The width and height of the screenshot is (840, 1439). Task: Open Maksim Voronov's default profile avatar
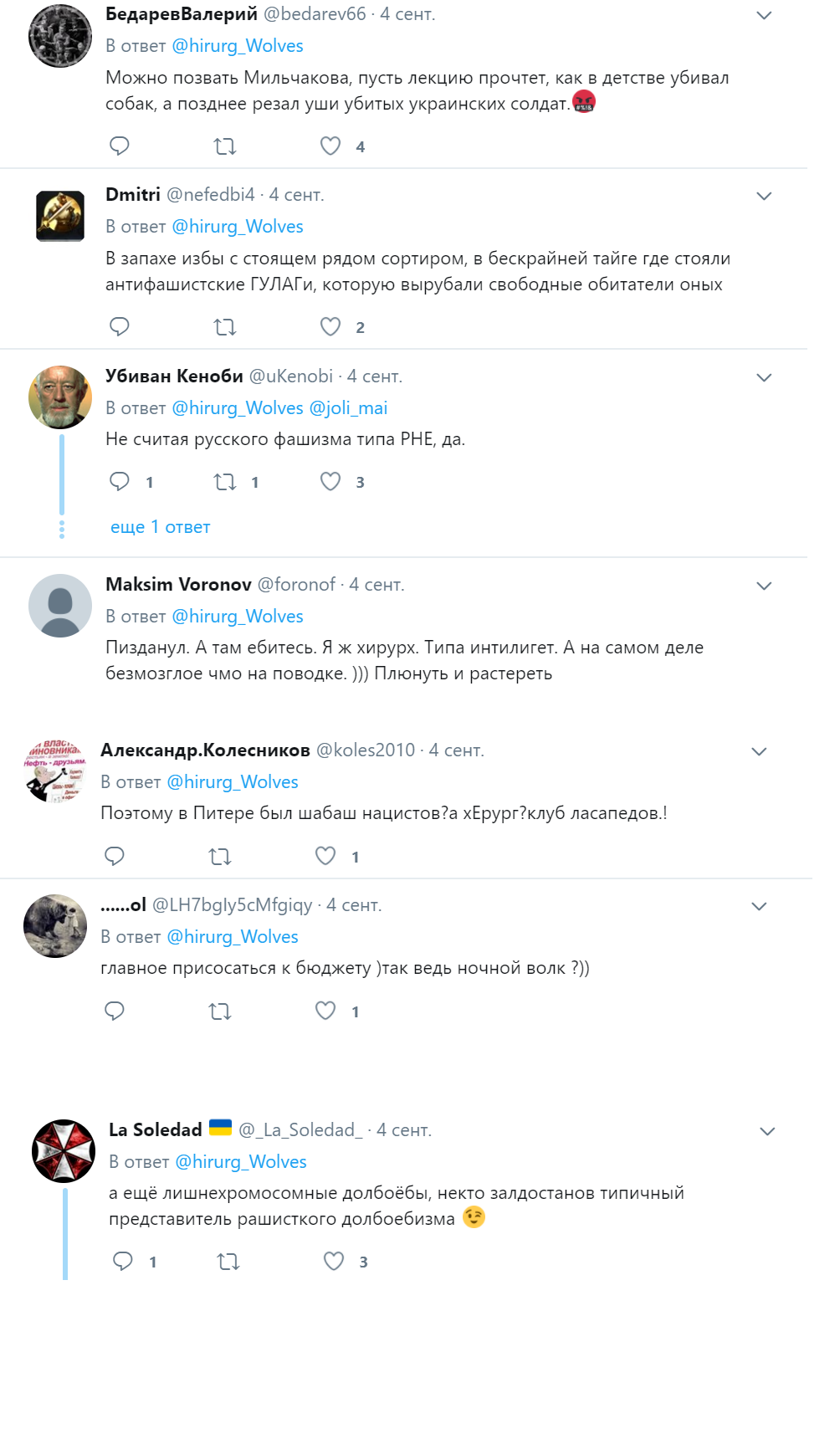click(x=60, y=606)
